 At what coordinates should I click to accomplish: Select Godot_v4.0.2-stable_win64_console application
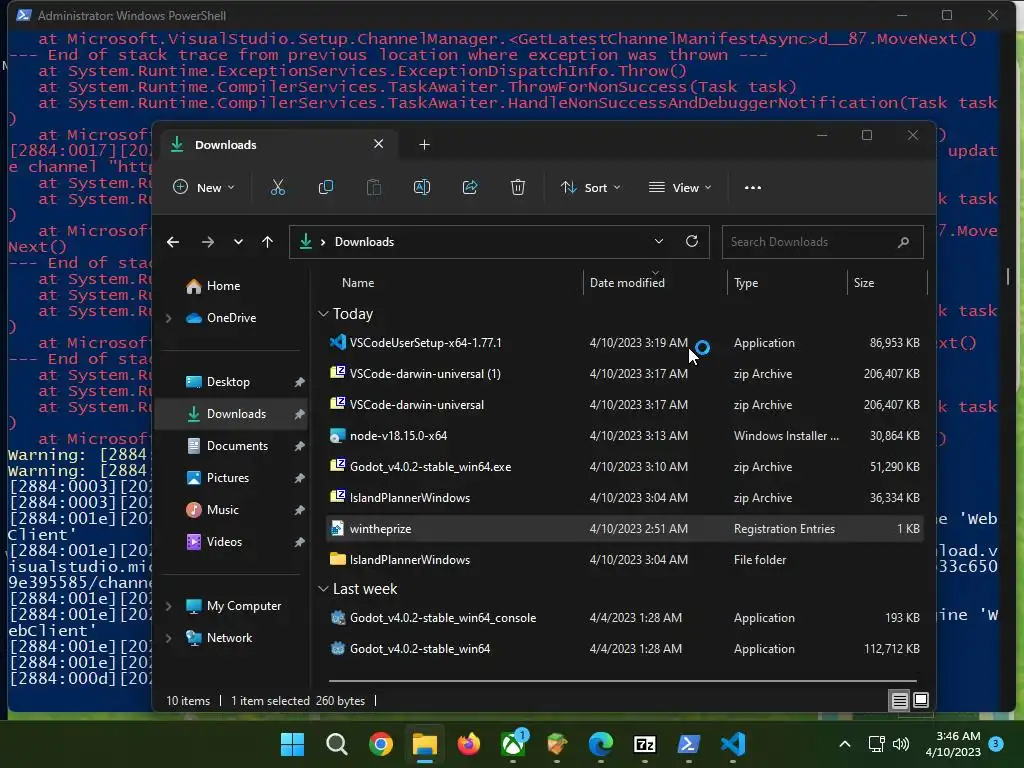[x=624, y=618]
